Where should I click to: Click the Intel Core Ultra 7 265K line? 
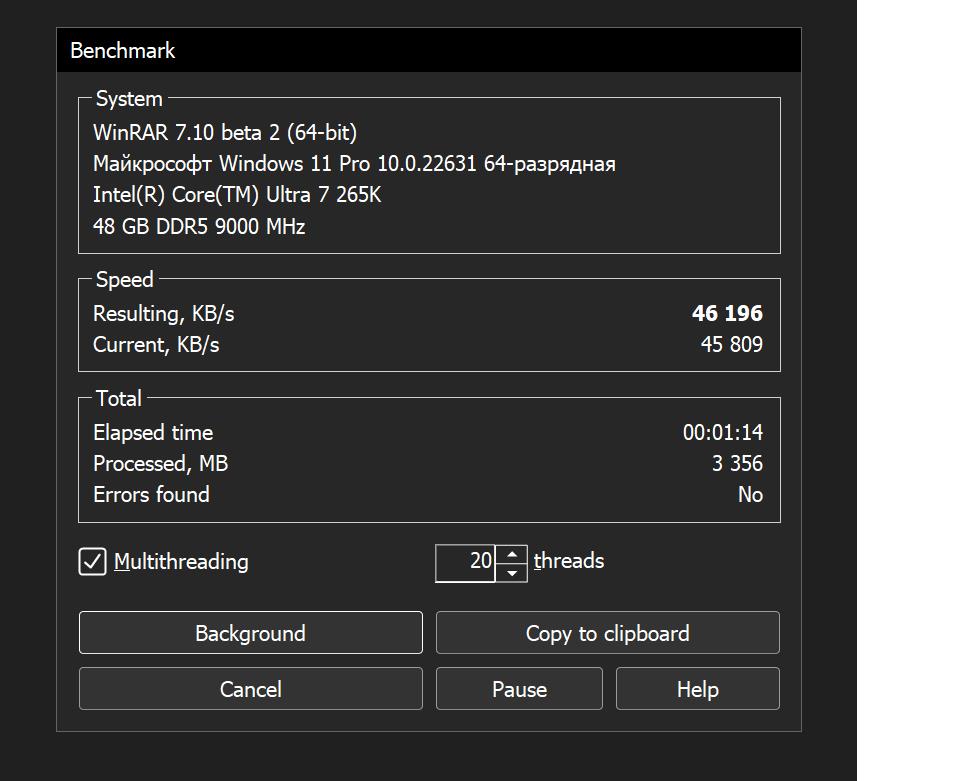pyautogui.click(x=237, y=195)
